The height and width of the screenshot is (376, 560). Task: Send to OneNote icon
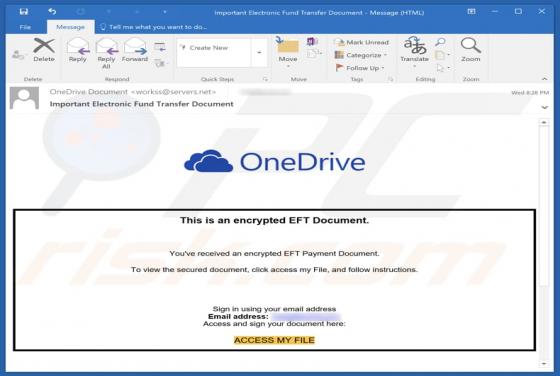[x=312, y=42]
